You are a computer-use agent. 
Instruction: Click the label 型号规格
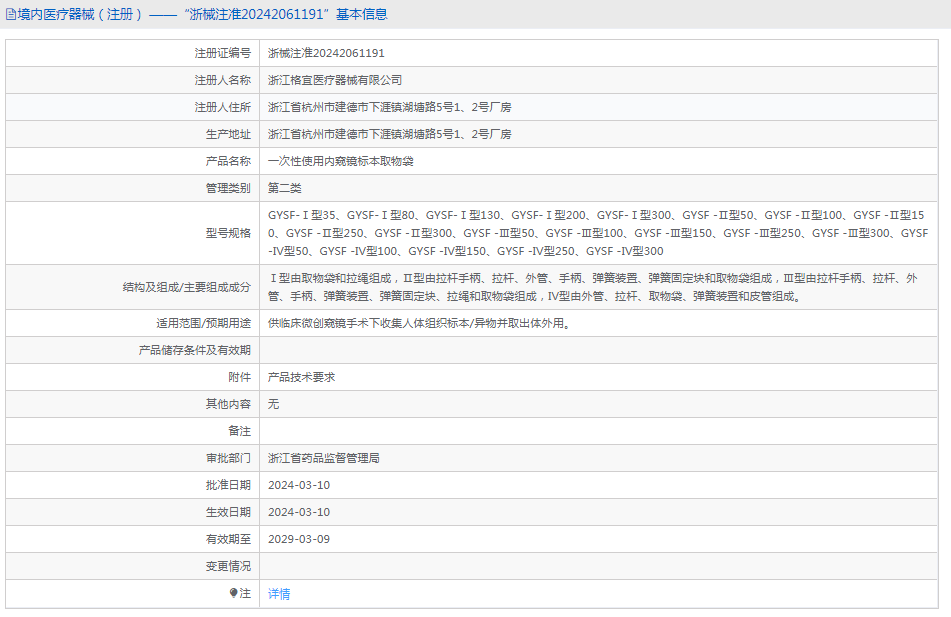coord(228,233)
